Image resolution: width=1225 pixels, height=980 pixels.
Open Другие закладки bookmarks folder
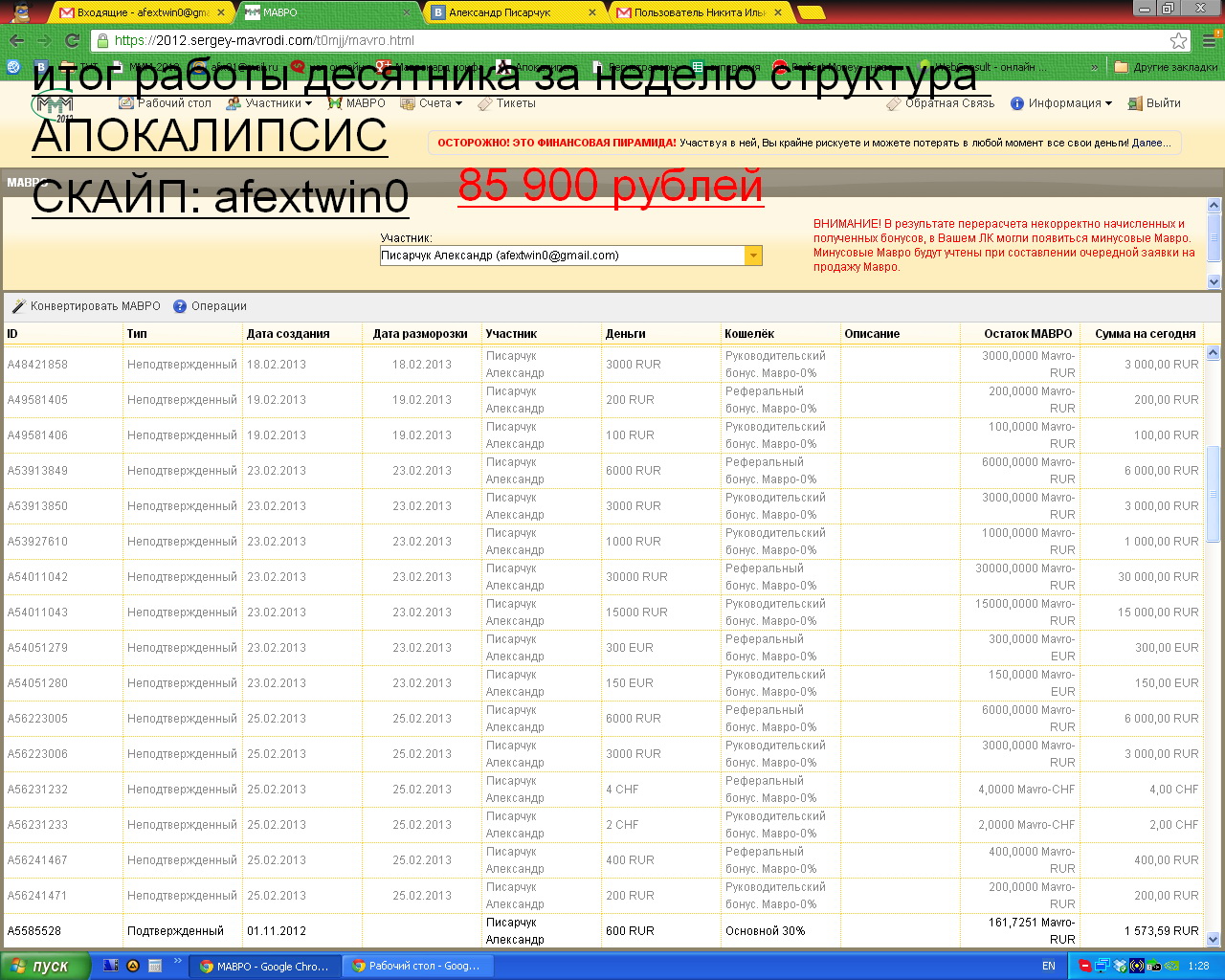[1167, 67]
